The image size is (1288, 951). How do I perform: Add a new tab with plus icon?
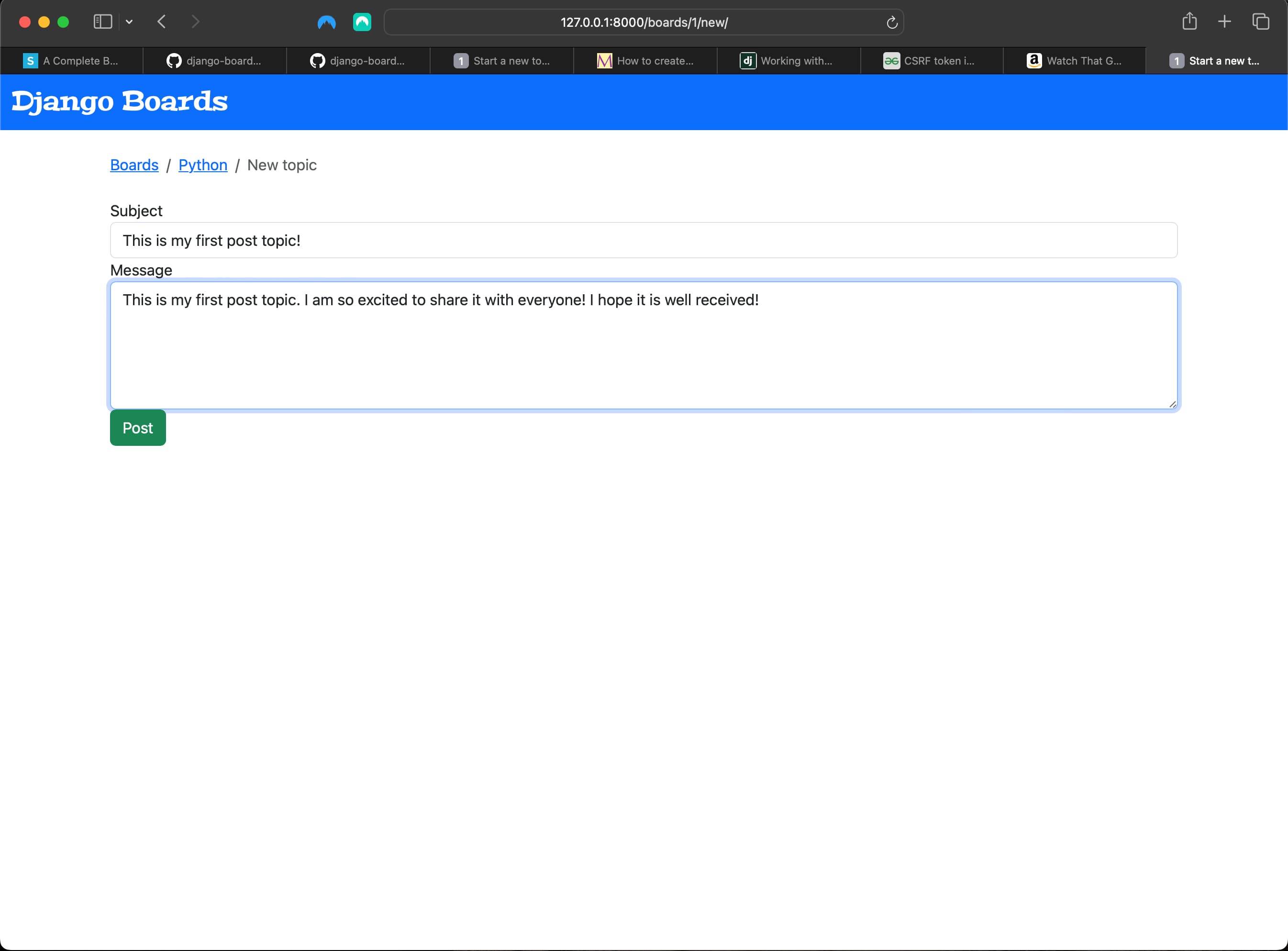coord(1225,22)
